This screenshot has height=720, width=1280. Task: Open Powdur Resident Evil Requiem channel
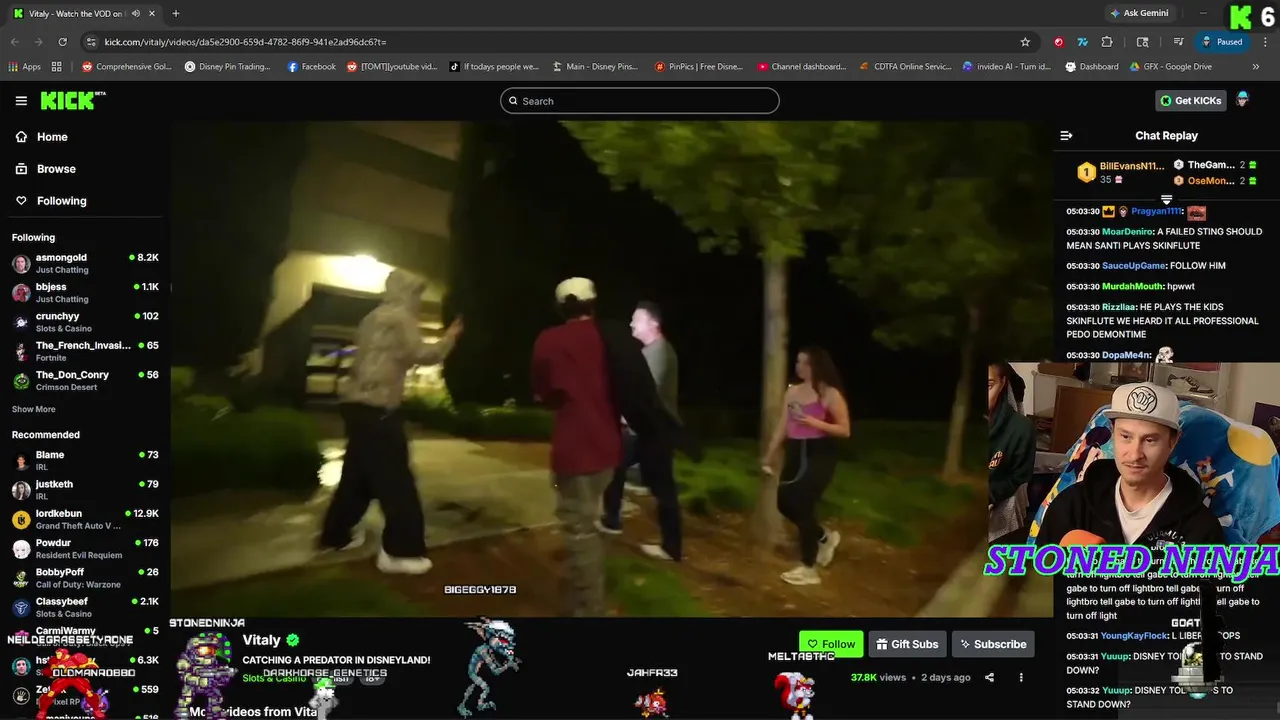point(85,548)
